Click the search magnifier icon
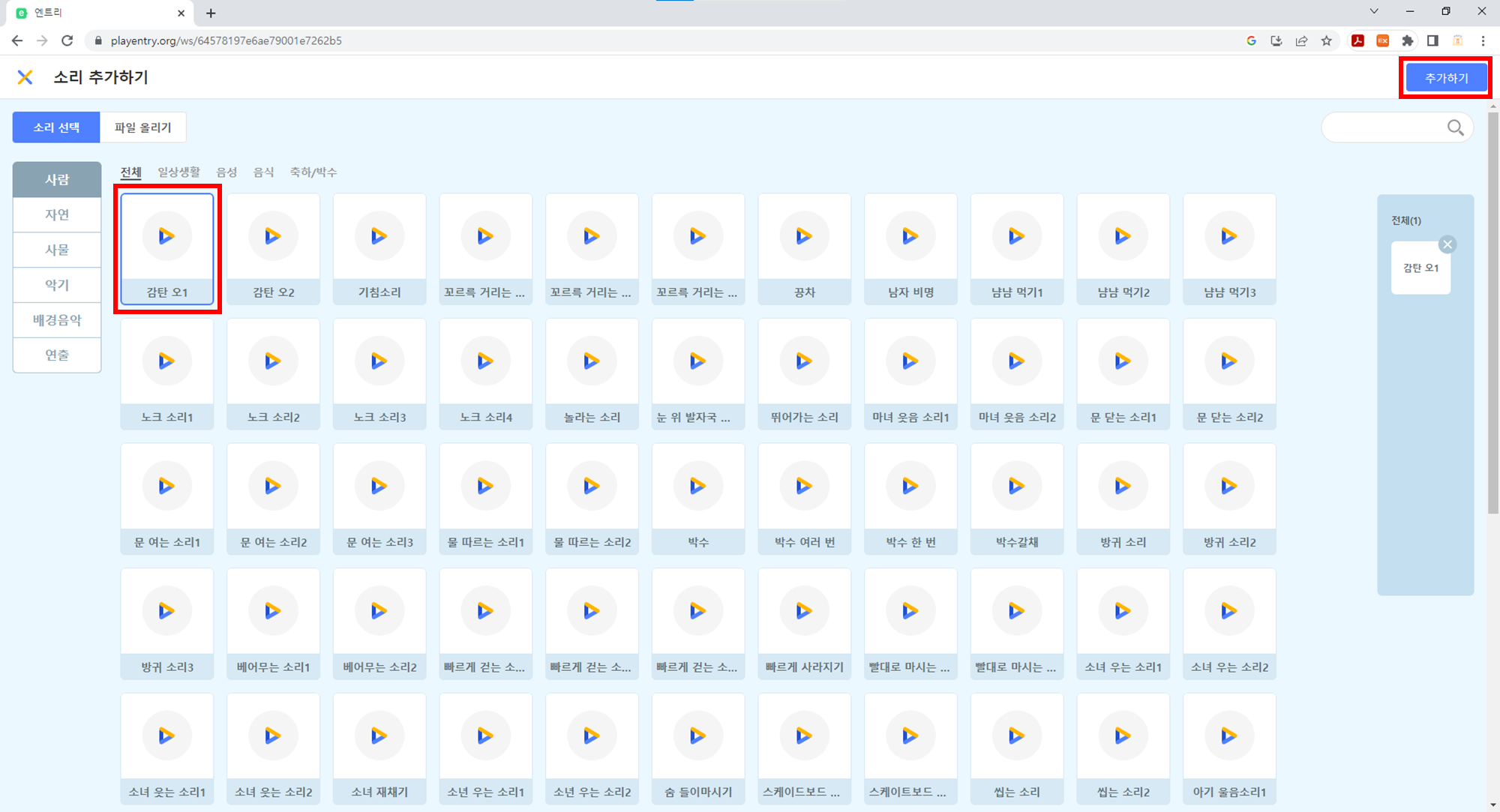 pyautogui.click(x=1455, y=128)
